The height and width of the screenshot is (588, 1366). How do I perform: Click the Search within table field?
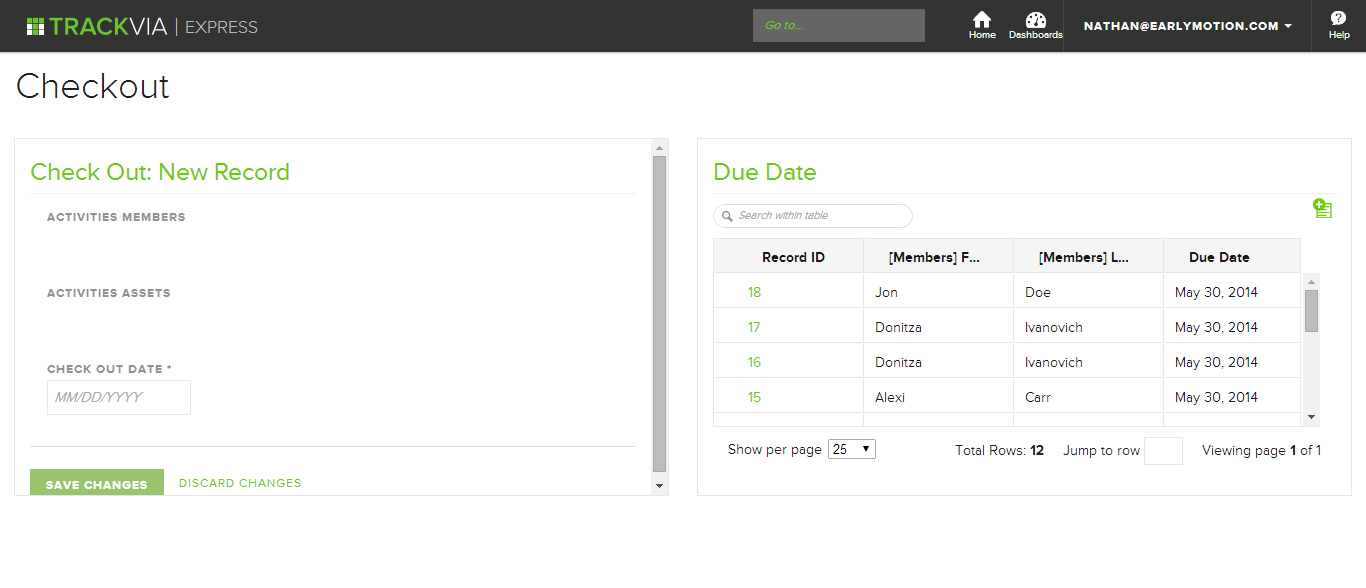coord(822,216)
